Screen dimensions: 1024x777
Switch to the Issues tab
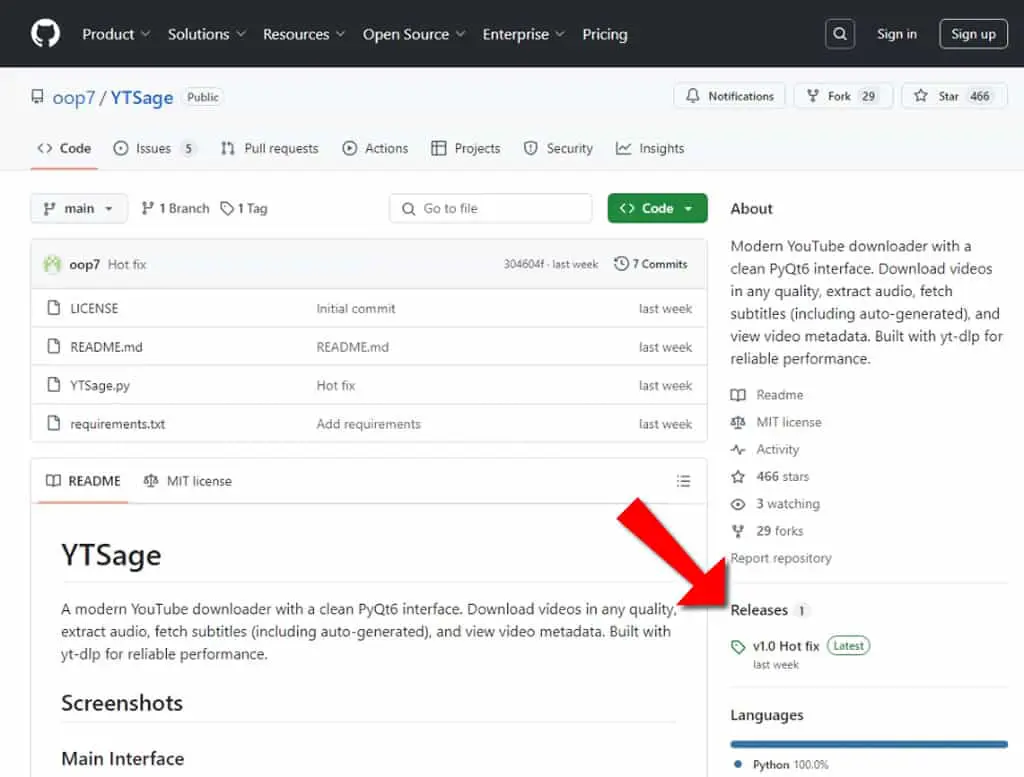(x=154, y=149)
